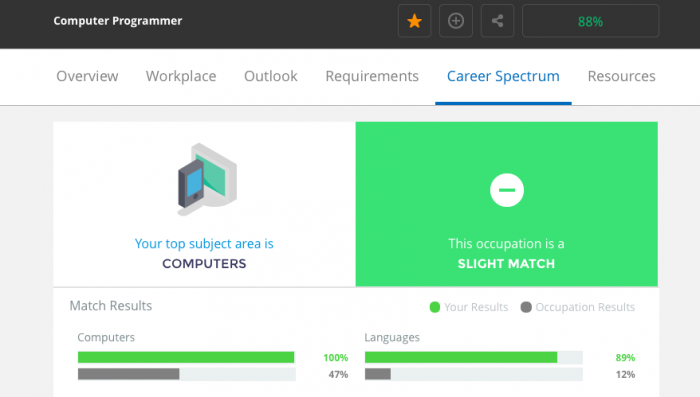Image resolution: width=700 pixels, height=397 pixels.
Task: Click the computer and phone illustration
Action: coord(207,179)
